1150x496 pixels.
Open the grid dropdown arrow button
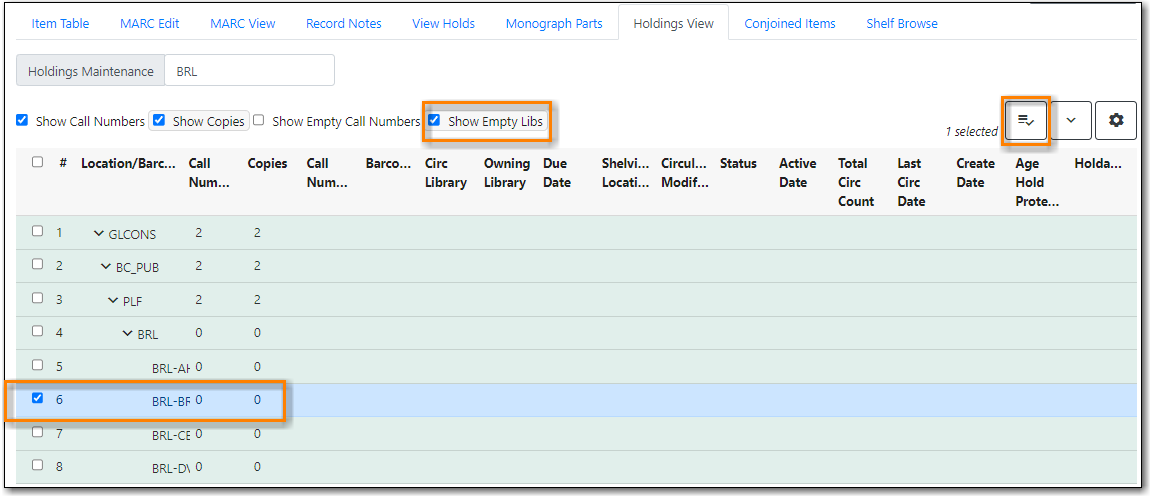pos(1071,120)
